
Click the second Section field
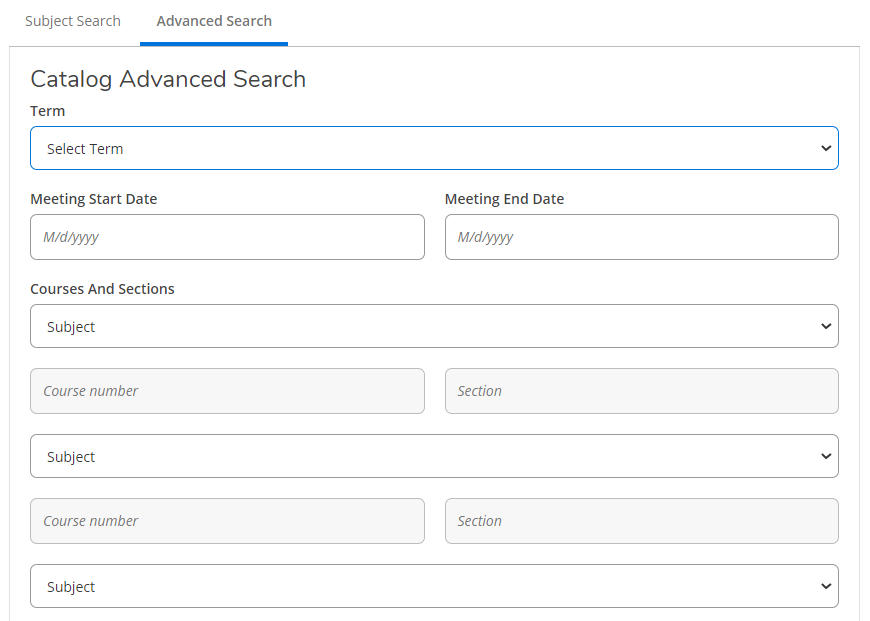tap(641, 521)
